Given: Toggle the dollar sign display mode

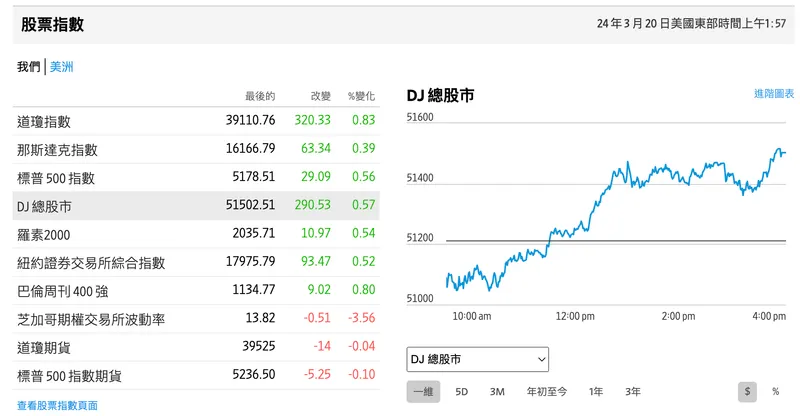Looking at the screenshot, I should (x=748, y=392).
